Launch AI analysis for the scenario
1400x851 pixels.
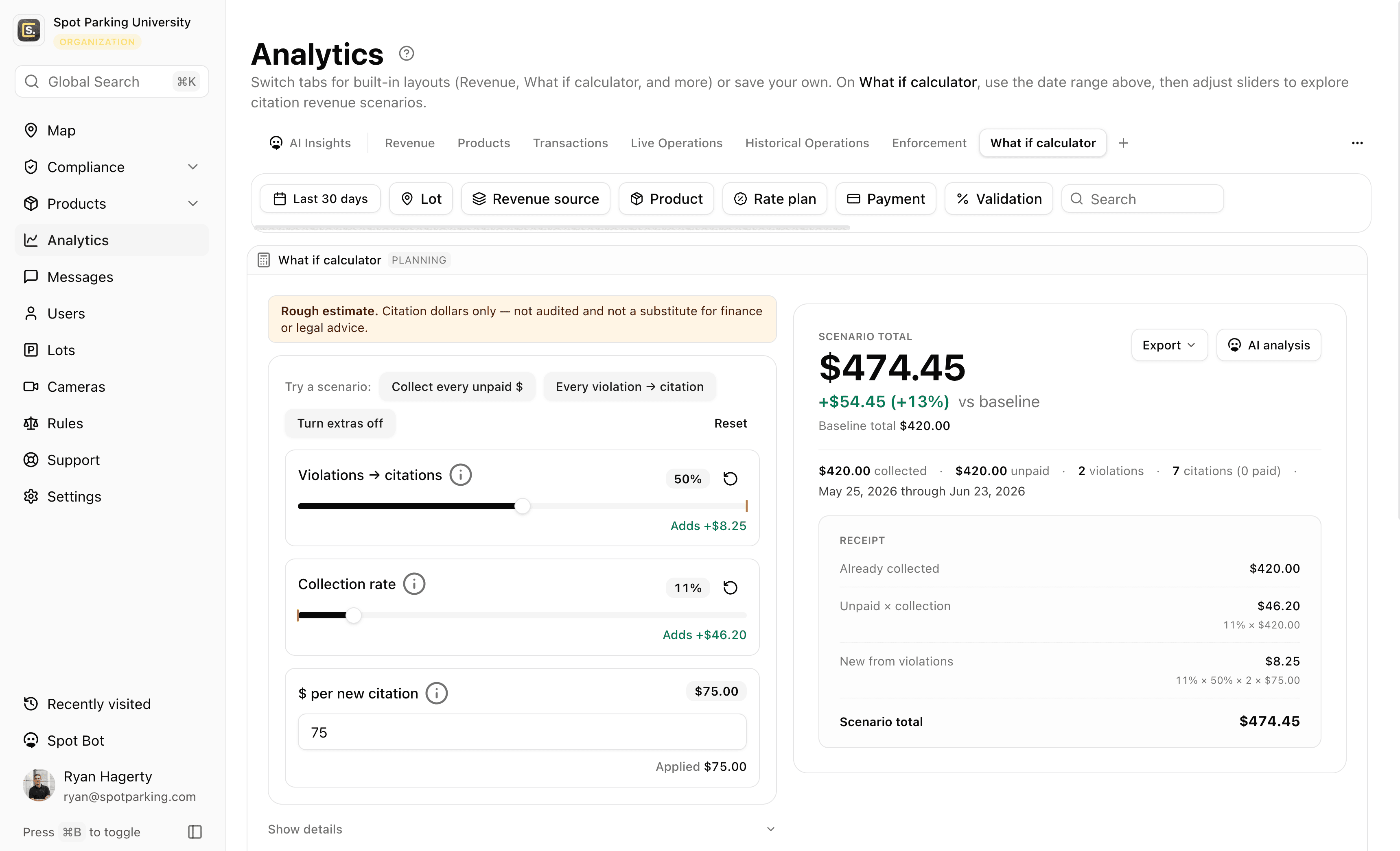1269,345
